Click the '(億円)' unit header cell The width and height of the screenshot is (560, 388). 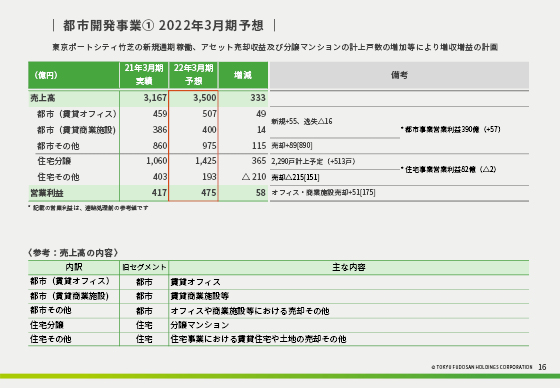74,75
